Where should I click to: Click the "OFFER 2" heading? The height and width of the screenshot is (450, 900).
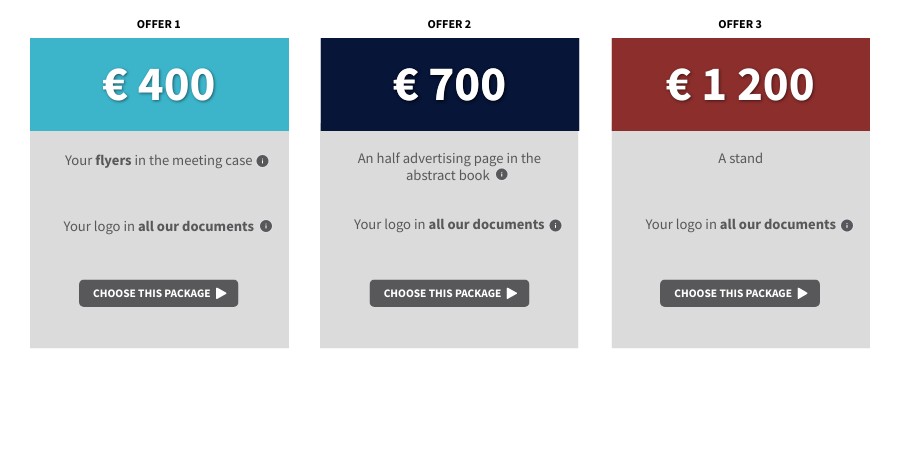tap(449, 24)
